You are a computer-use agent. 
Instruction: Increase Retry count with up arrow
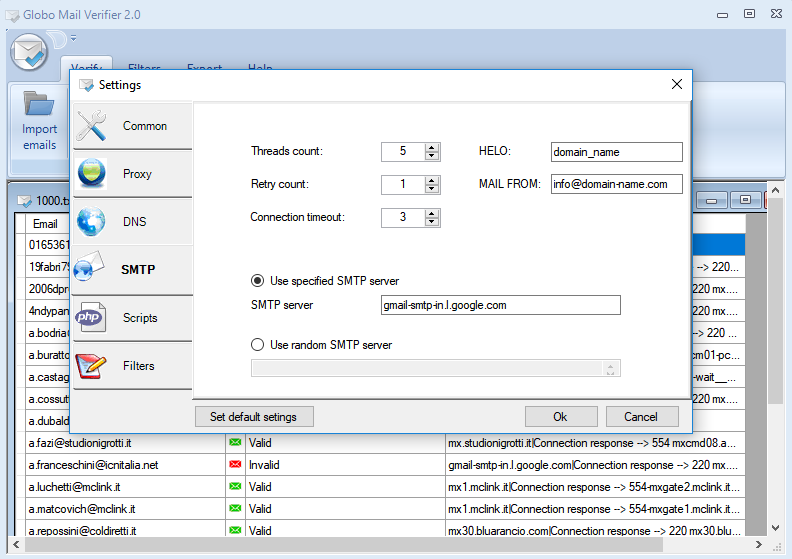point(431,180)
